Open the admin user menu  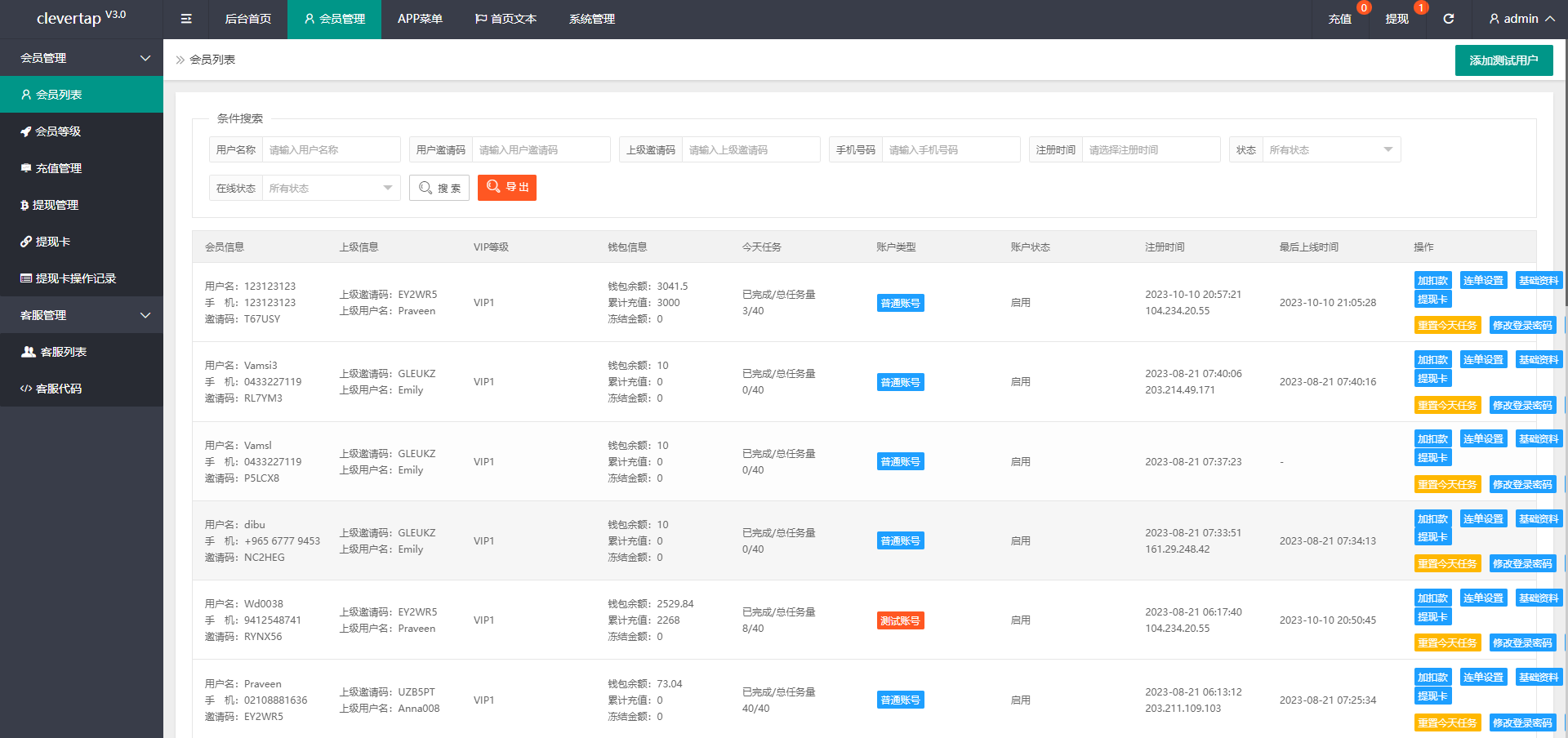1521,19
